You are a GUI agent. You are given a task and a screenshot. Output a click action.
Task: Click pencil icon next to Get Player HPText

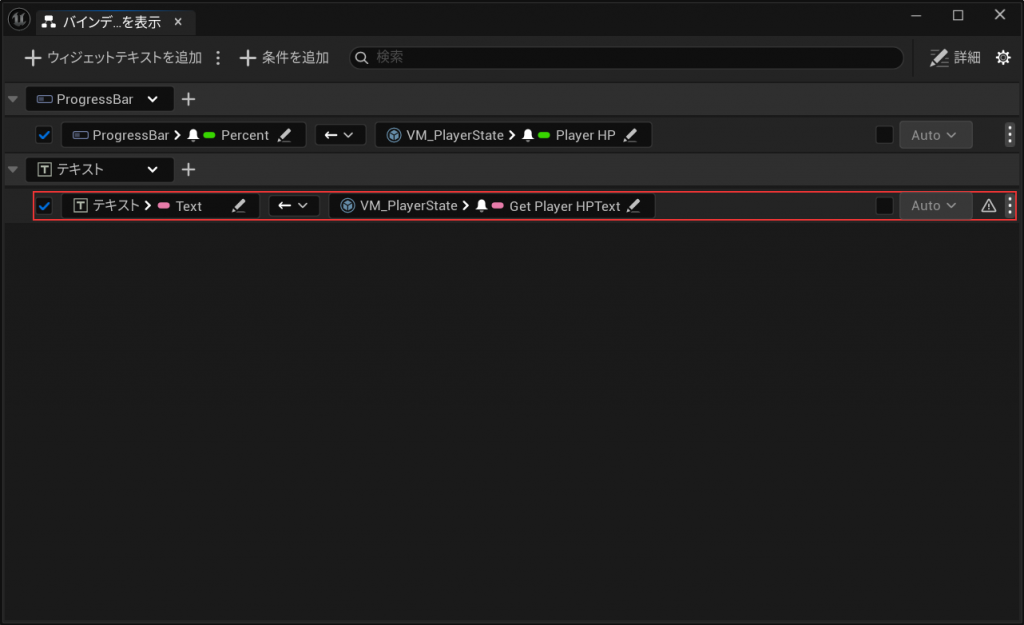[x=633, y=206]
